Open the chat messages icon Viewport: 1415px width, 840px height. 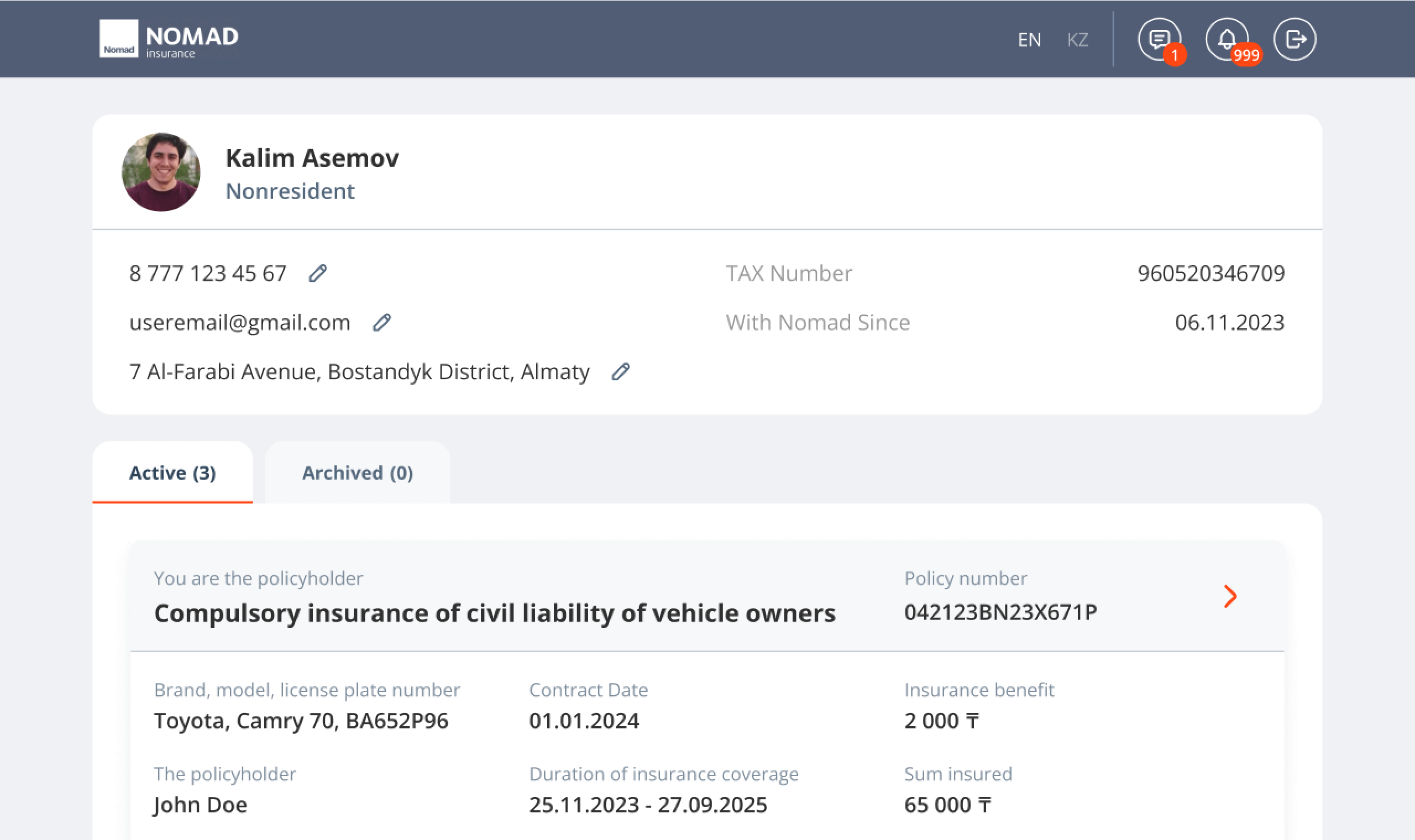[1158, 39]
